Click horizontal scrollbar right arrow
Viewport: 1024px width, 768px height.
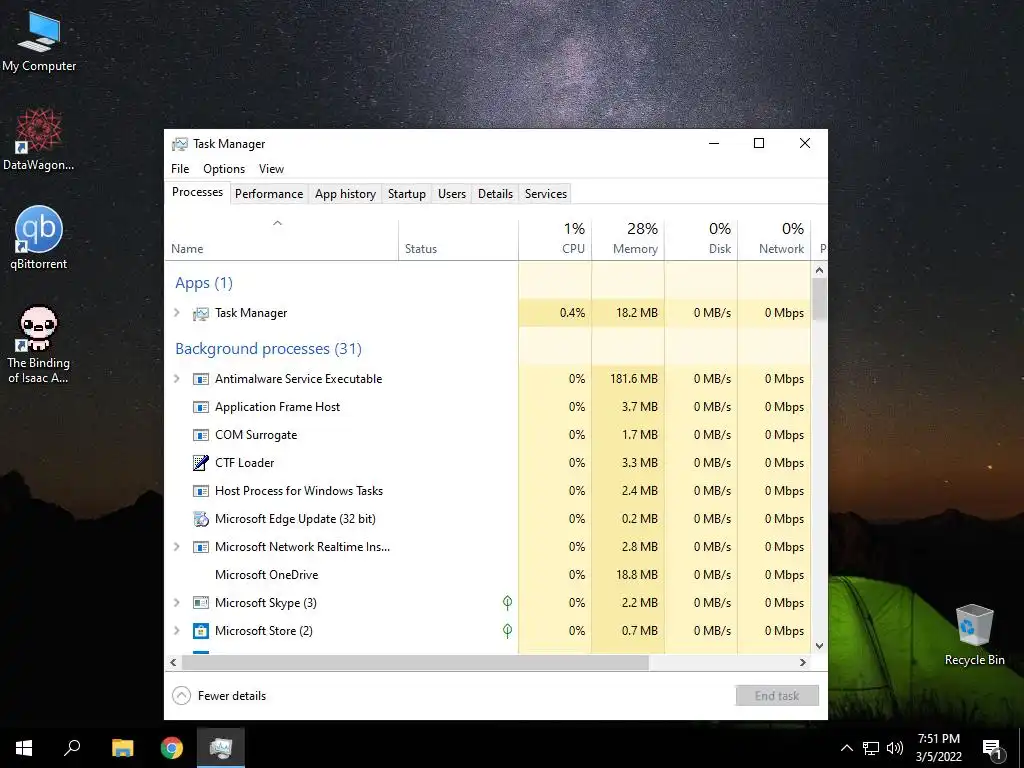[803, 662]
